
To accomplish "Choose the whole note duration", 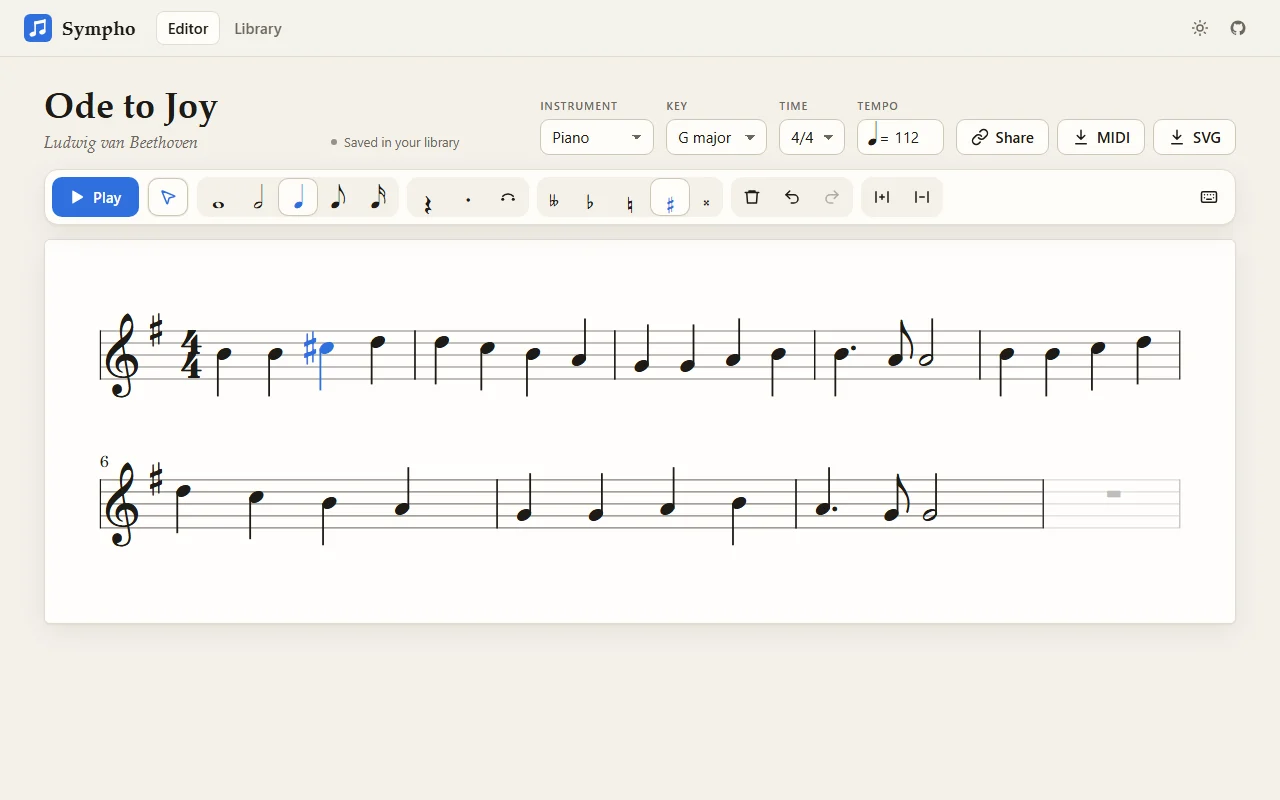I will [x=218, y=198].
